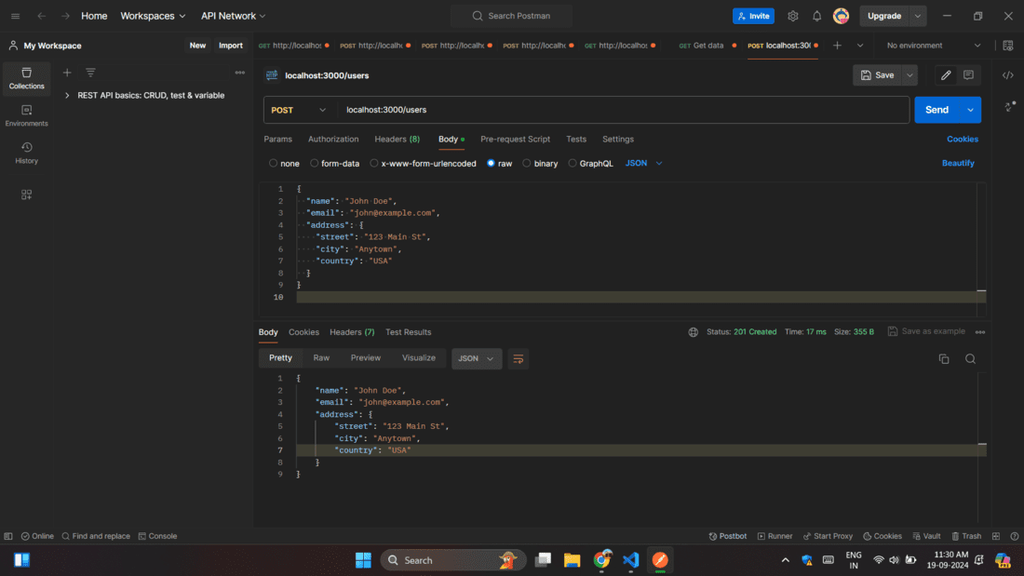Screen dimensions: 1024x576
Task: Toggle the response word wrap icon
Action: click(518, 359)
